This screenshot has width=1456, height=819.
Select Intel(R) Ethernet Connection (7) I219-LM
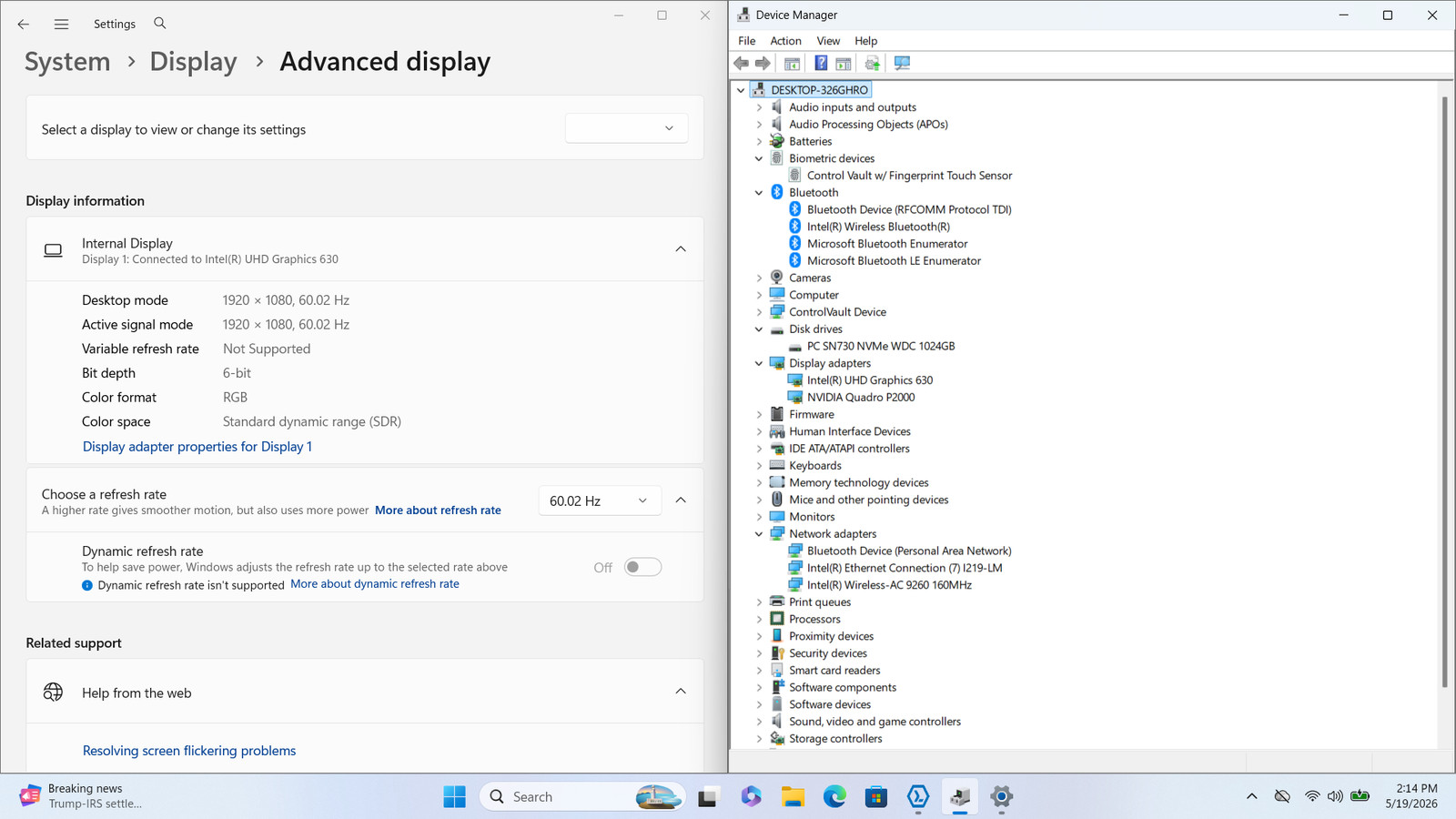[905, 568]
